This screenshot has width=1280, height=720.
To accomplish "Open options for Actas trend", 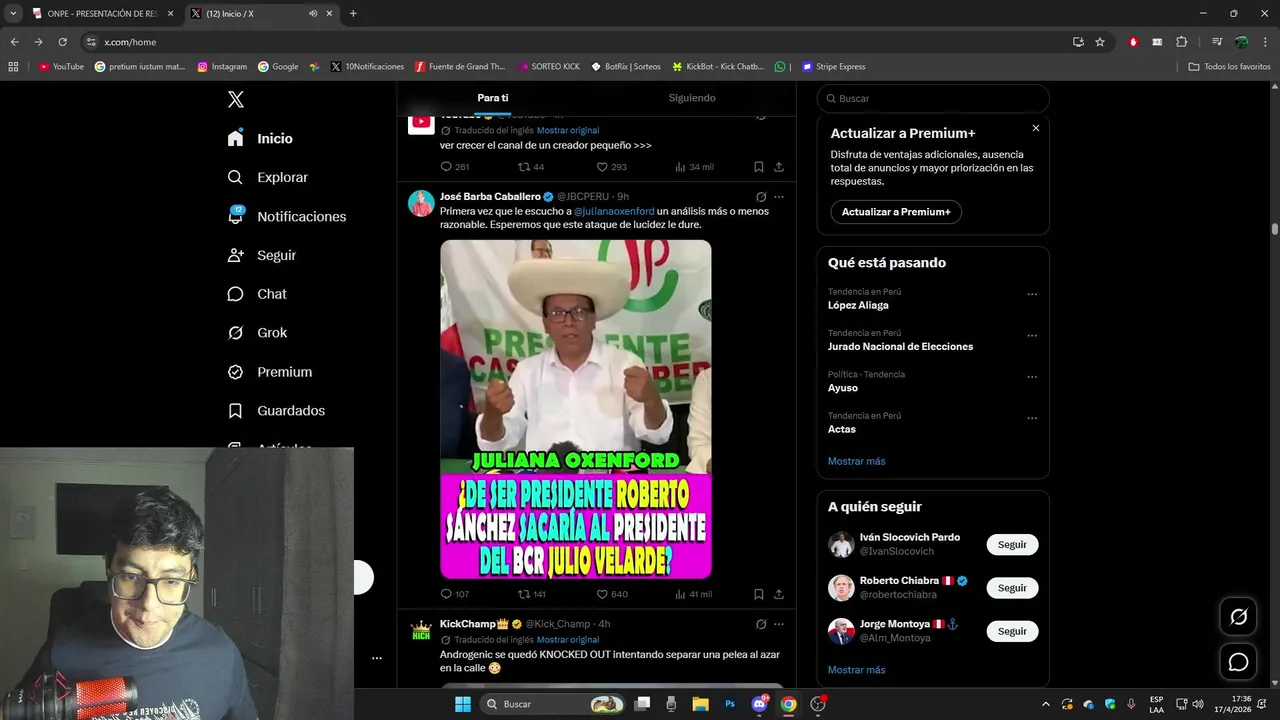I will [1032, 418].
